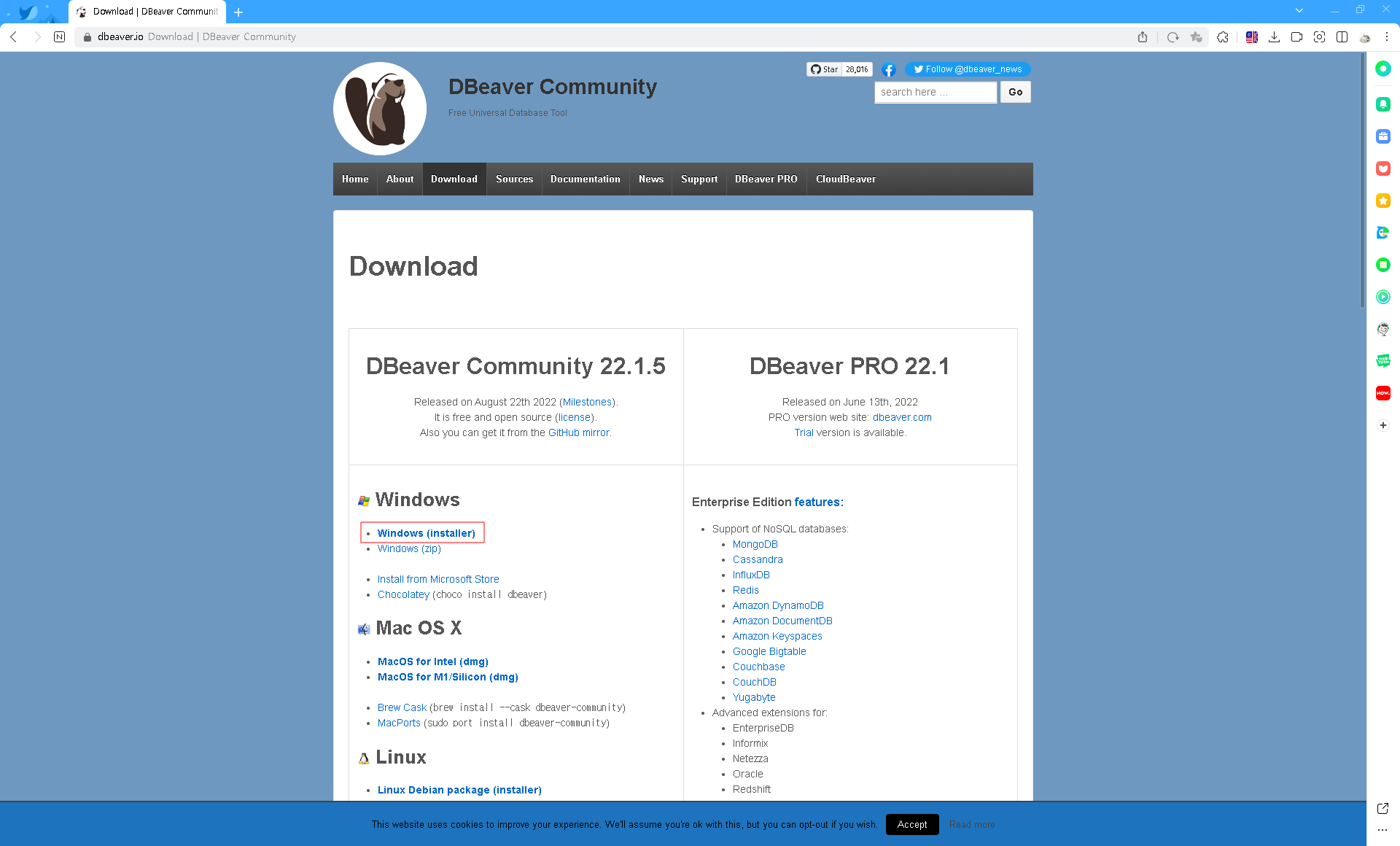Click the extensions puzzle icon
Image resolution: width=1400 pixels, height=846 pixels.
(x=1223, y=37)
